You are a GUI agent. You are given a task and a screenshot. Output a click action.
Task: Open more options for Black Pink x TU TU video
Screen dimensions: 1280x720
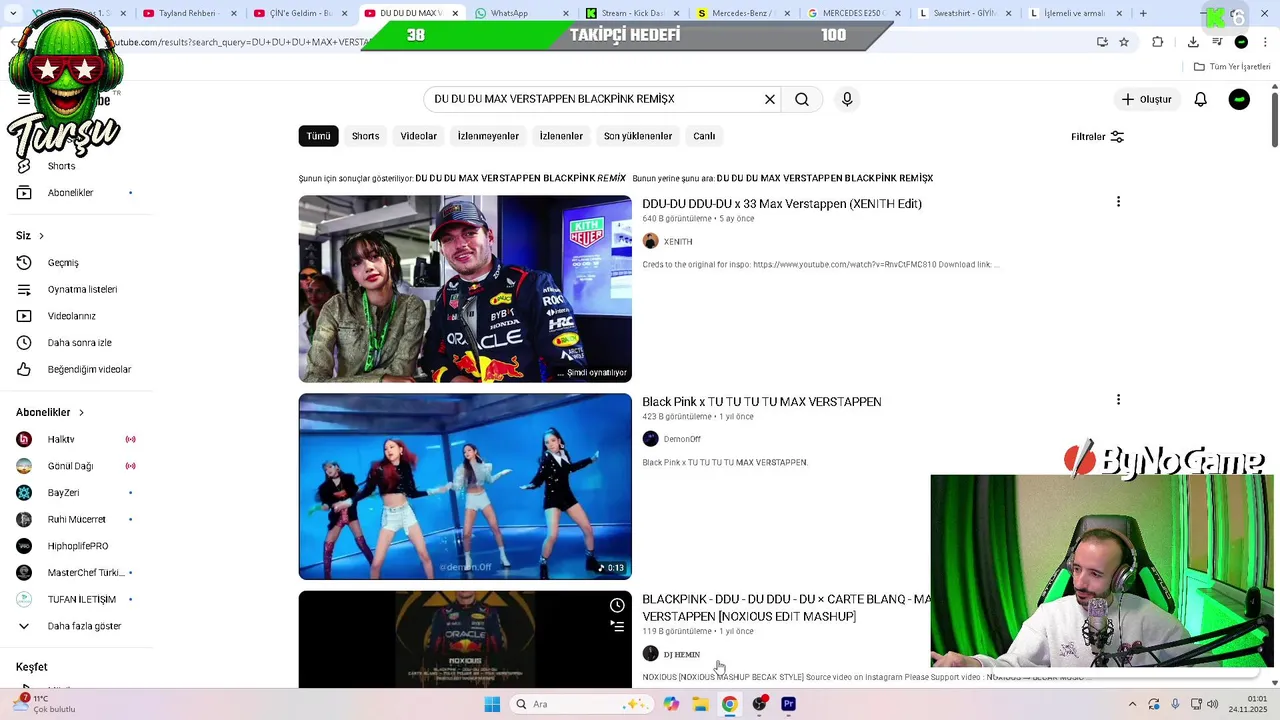[1118, 400]
